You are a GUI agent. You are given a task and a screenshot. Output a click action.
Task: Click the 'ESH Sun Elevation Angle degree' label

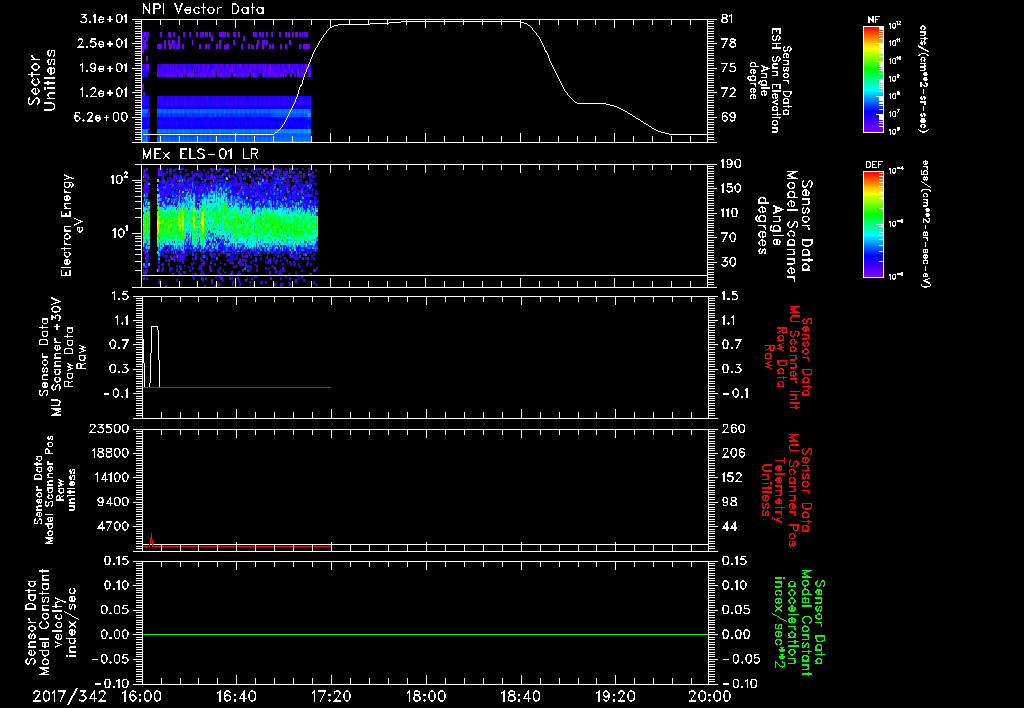[x=769, y=80]
